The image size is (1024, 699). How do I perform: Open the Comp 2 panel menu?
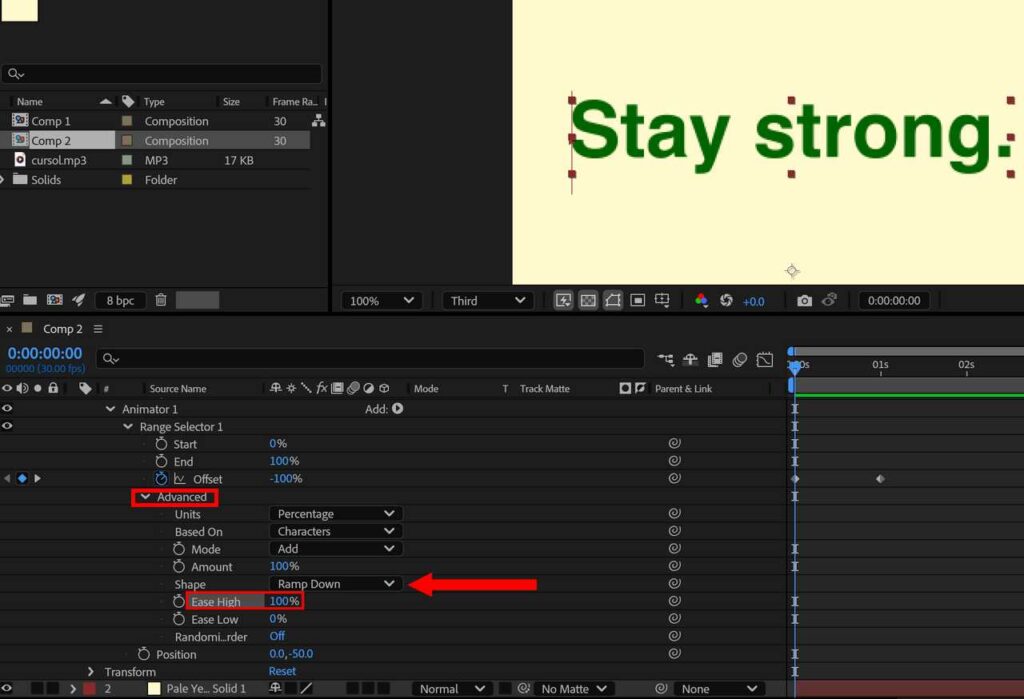coord(98,329)
